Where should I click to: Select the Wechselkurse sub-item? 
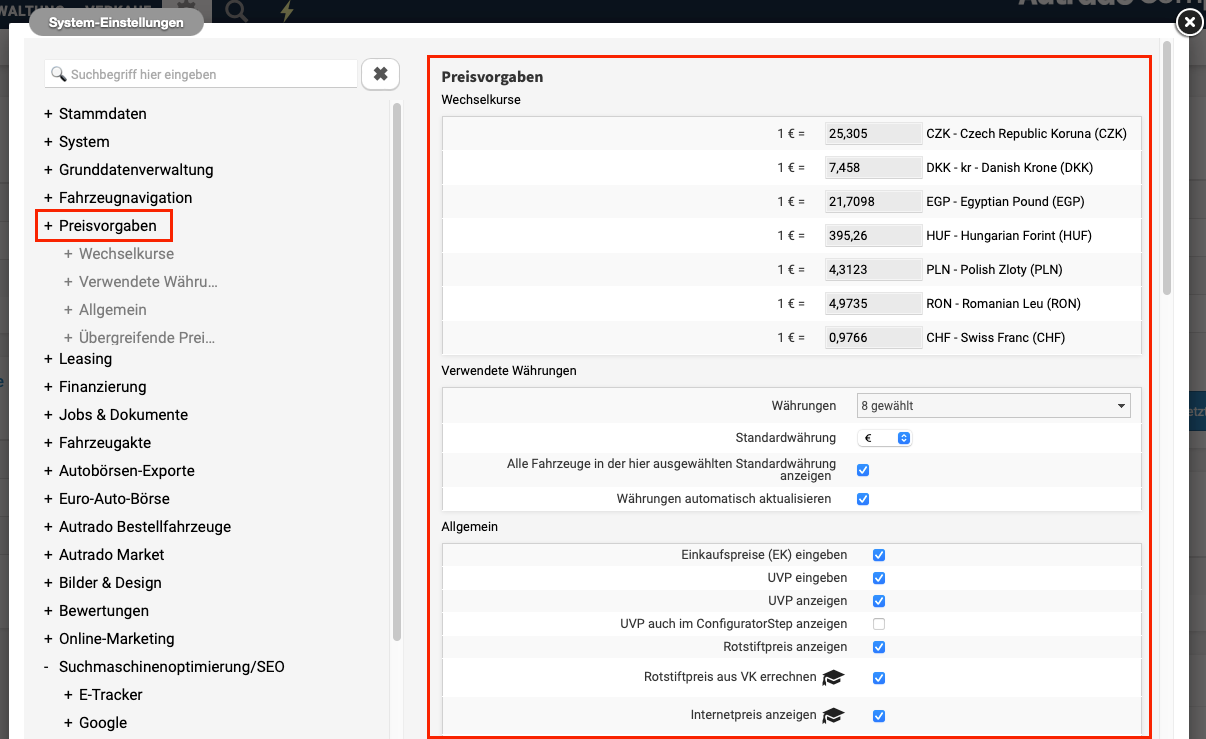click(126, 254)
